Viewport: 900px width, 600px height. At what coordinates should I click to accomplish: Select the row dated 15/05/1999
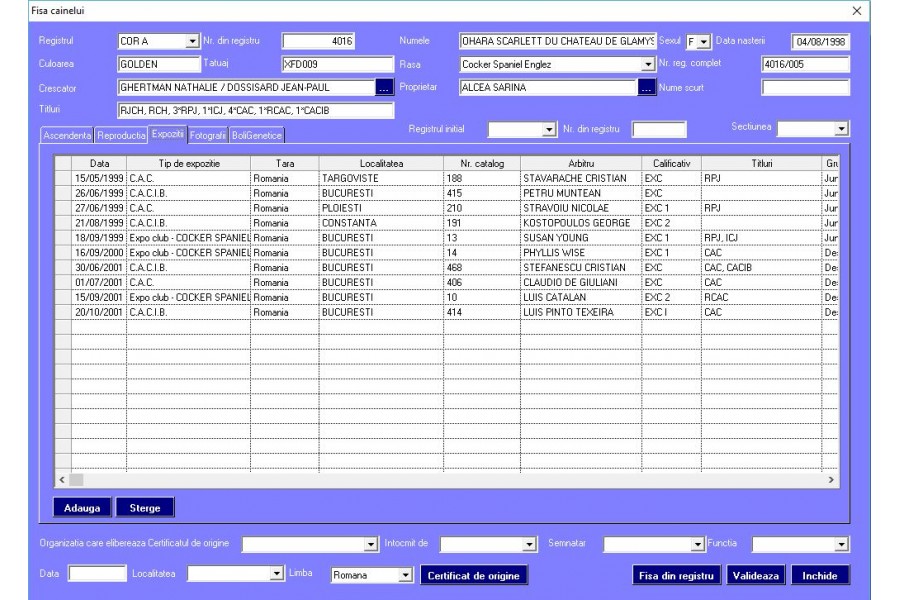[447, 179]
